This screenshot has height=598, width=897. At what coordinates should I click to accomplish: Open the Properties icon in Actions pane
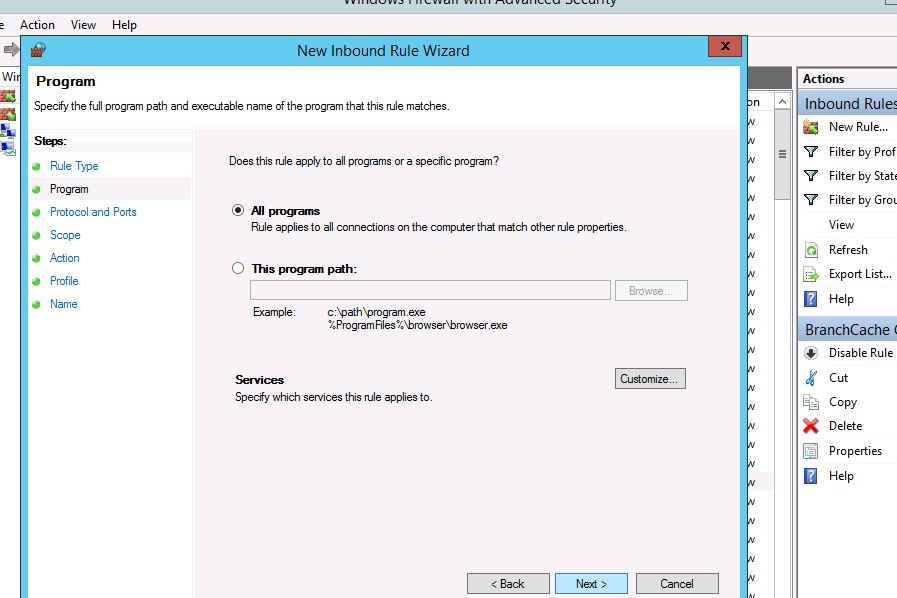[811, 451]
